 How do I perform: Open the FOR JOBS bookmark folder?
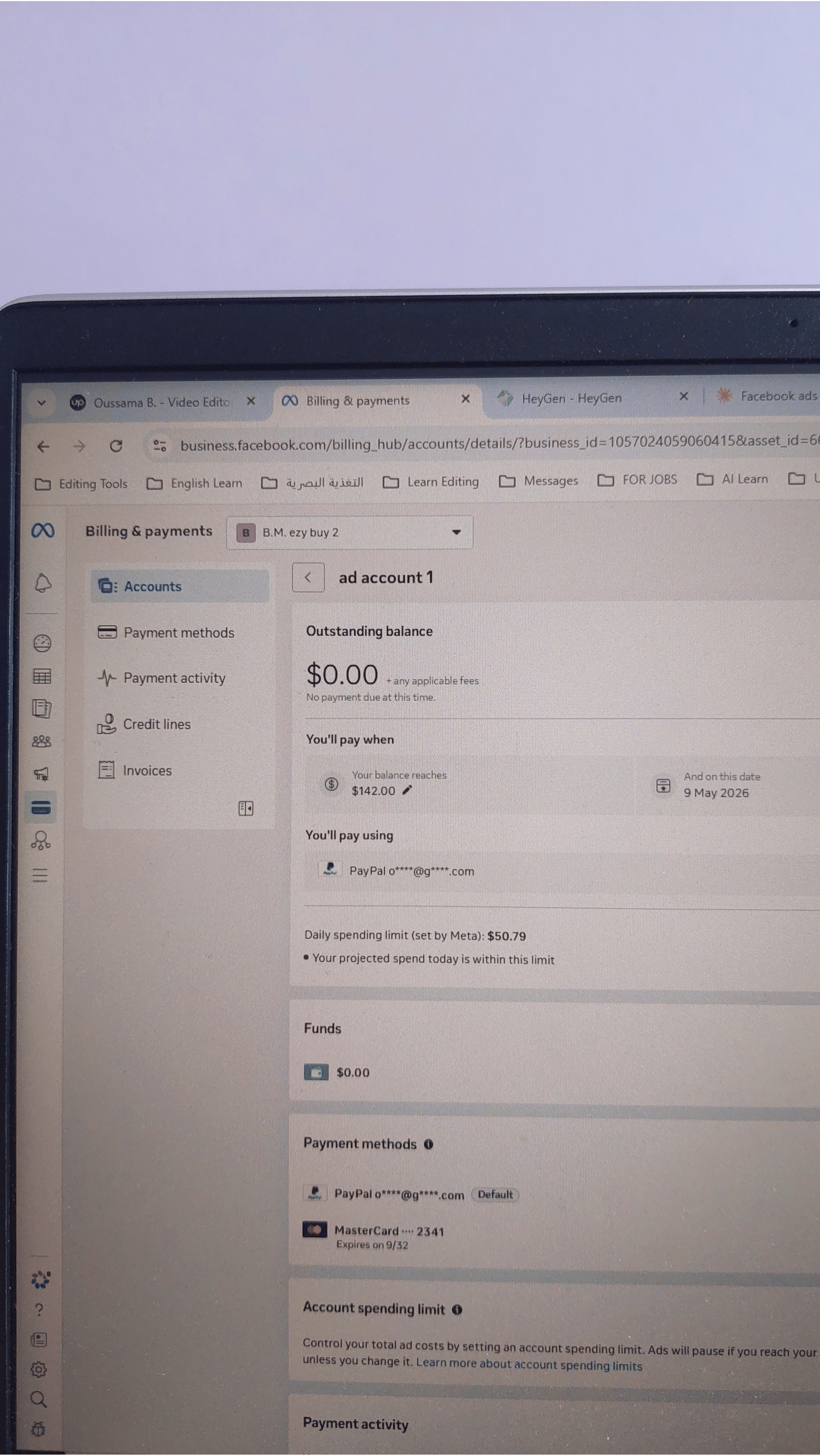(x=637, y=480)
